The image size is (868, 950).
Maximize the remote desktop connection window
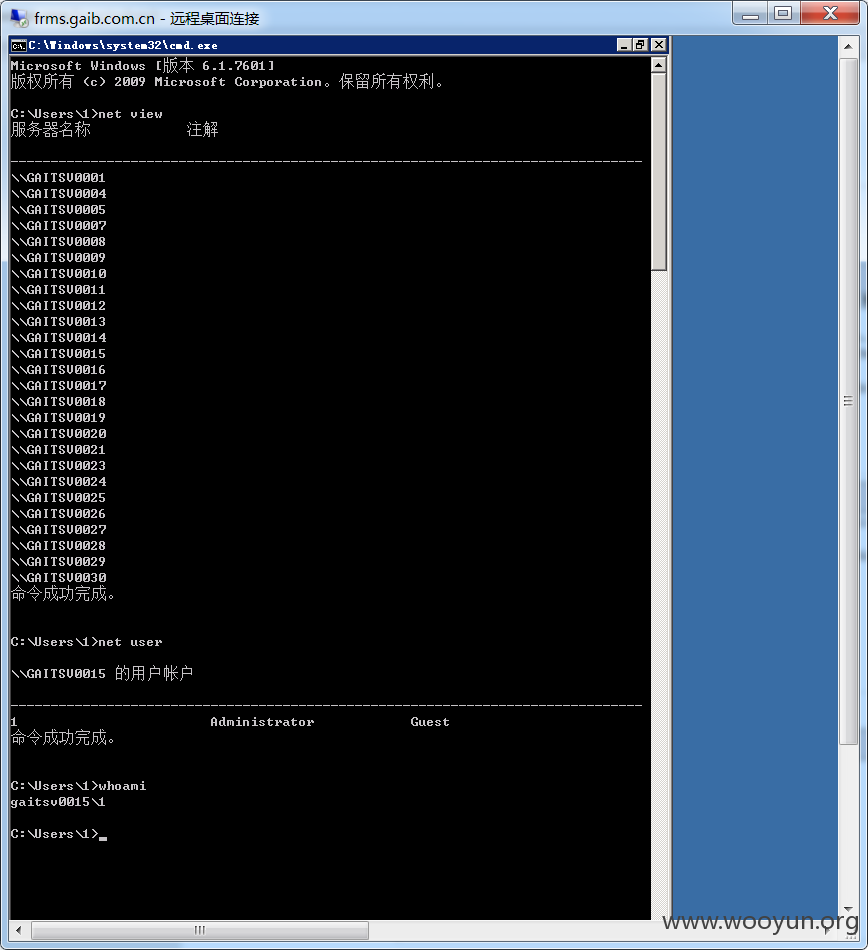(x=783, y=13)
